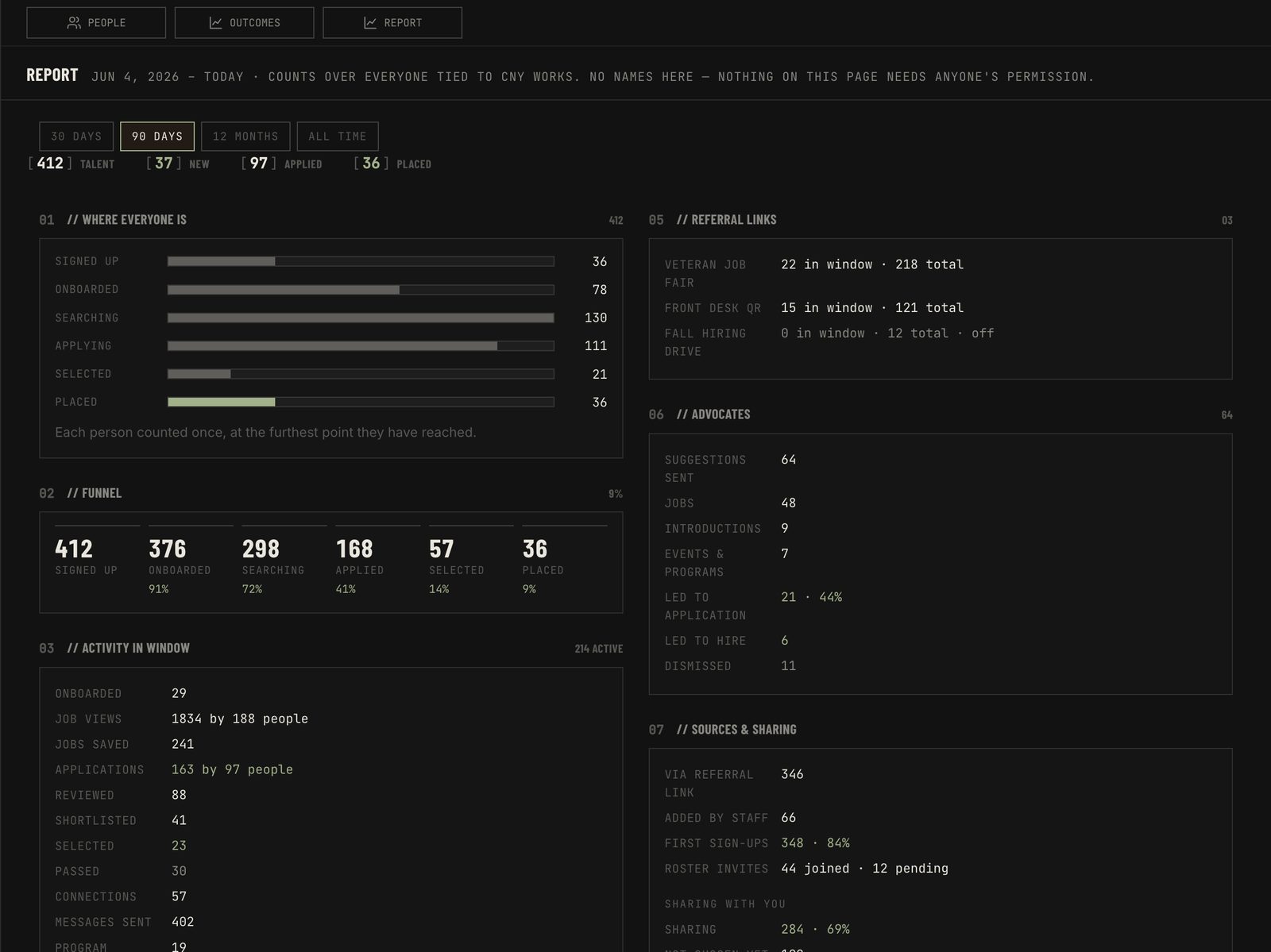Image resolution: width=1271 pixels, height=952 pixels.
Task: Click the ACTIVITY IN WINDOW heading
Action: pyautogui.click(x=129, y=648)
